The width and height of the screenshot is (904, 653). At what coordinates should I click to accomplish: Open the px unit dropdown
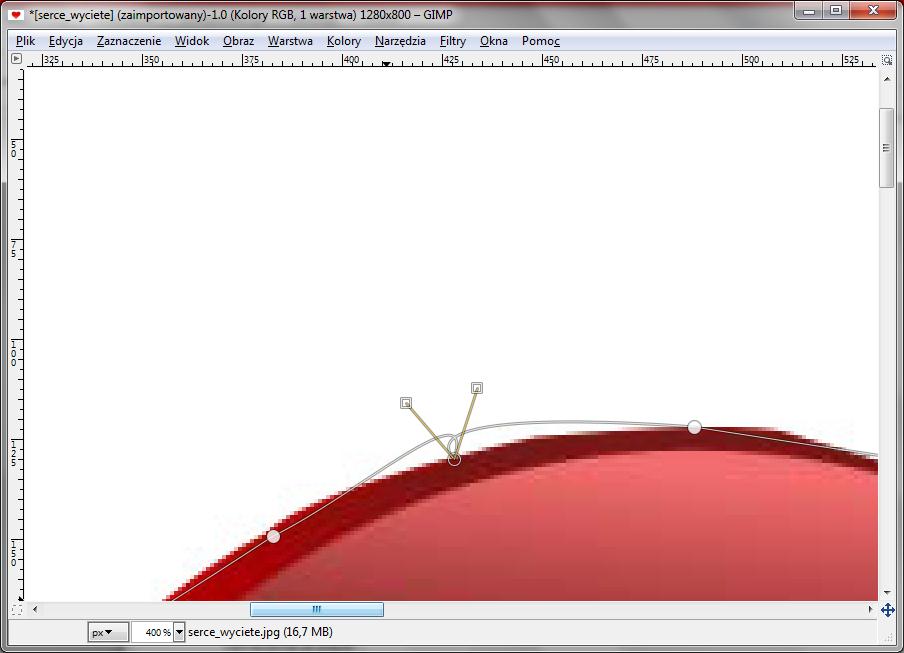(108, 632)
